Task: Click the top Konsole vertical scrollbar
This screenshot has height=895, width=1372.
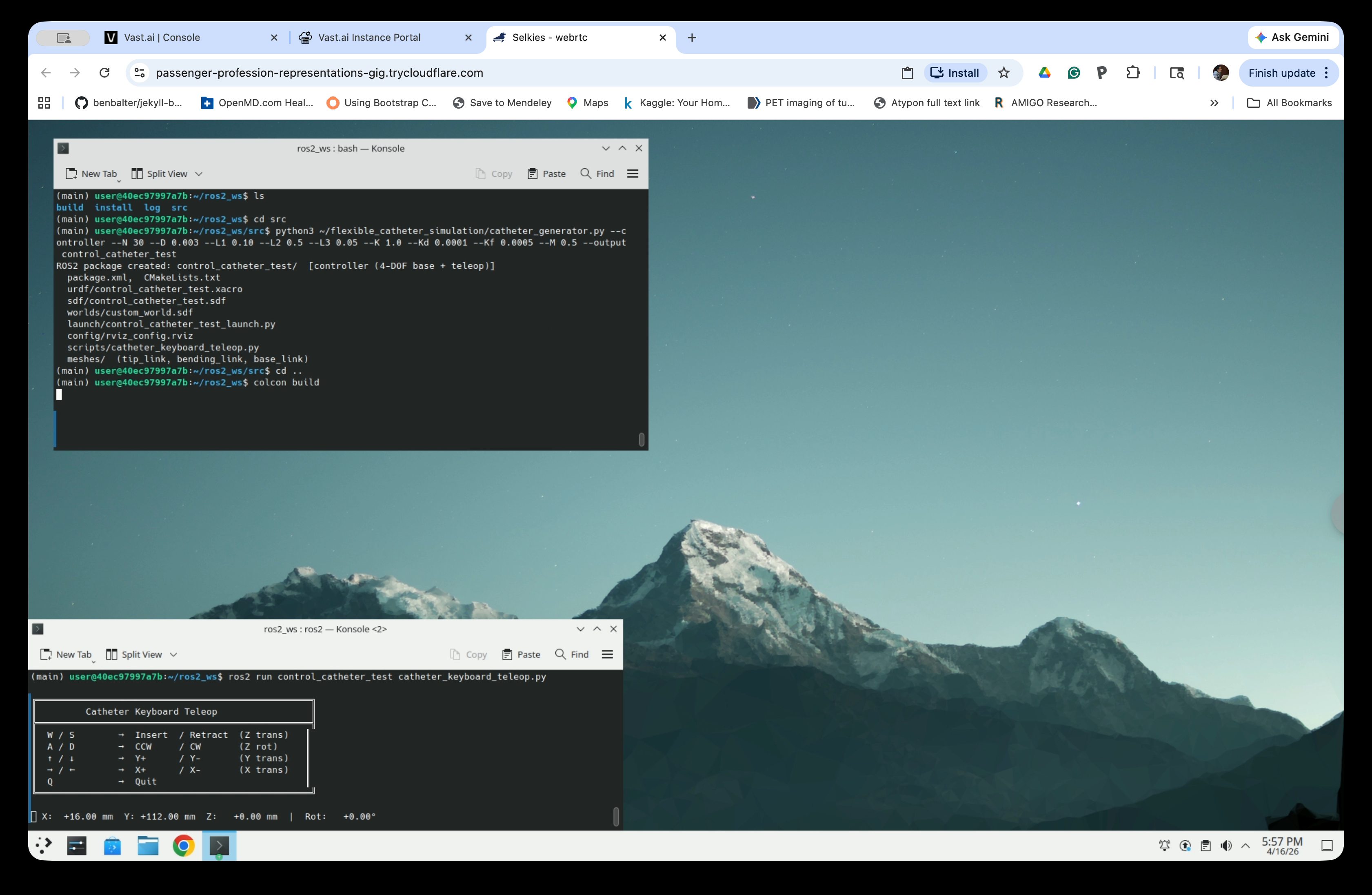Action: pos(641,439)
